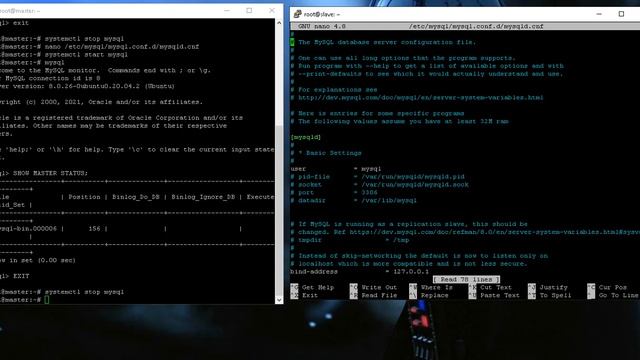Click the '# port = 3306' line

pyautogui.click(x=334, y=192)
